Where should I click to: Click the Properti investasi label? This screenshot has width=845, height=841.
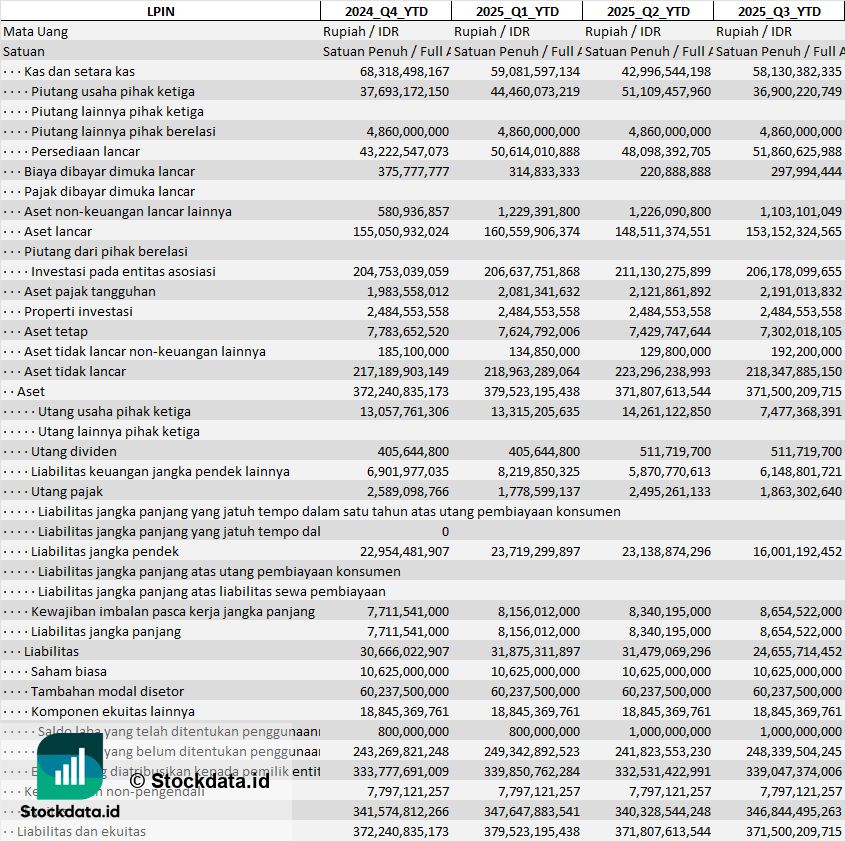click(x=78, y=311)
